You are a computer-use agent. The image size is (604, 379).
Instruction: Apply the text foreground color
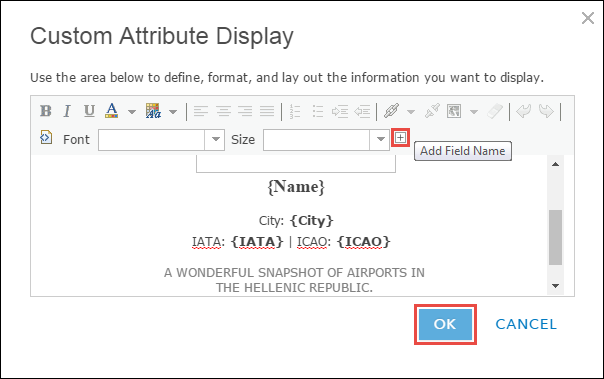[112, 111]
